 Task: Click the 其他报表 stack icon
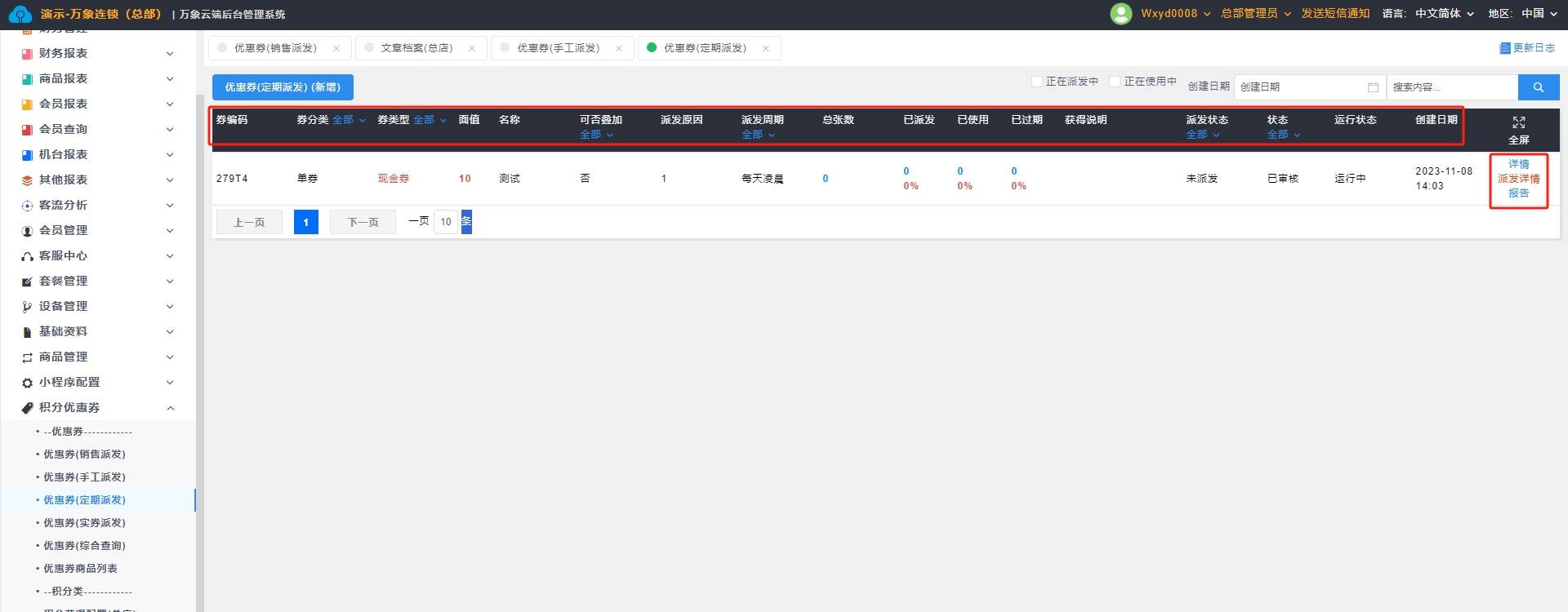coord(27,180)
